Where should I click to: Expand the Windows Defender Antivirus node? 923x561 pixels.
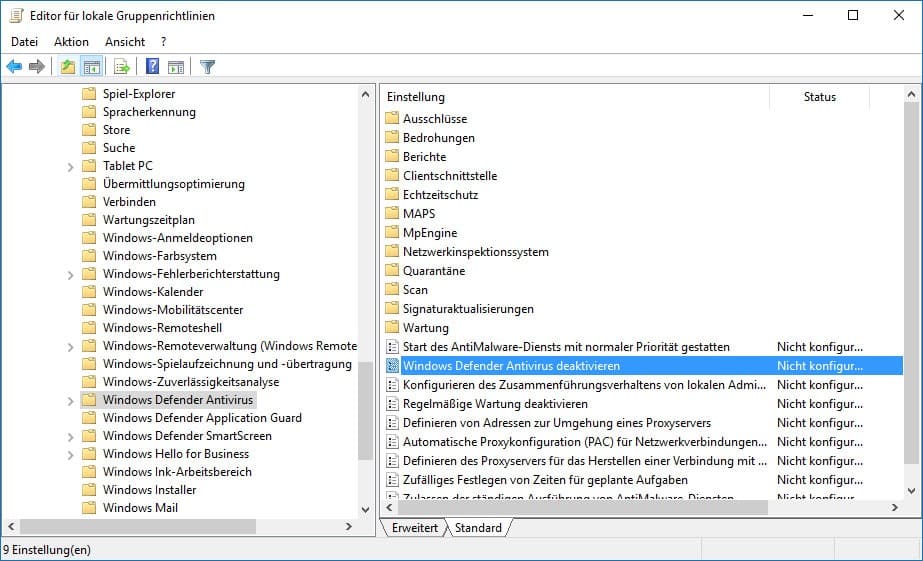(71, 401)
